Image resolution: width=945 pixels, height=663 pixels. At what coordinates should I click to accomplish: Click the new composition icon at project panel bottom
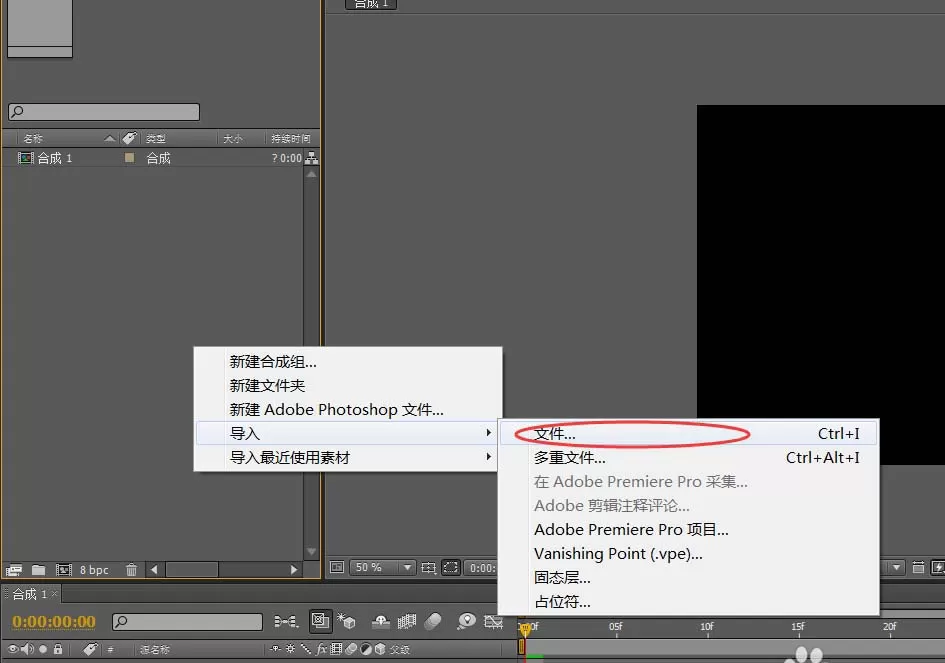pyautogui.click(x=64, y=570)
